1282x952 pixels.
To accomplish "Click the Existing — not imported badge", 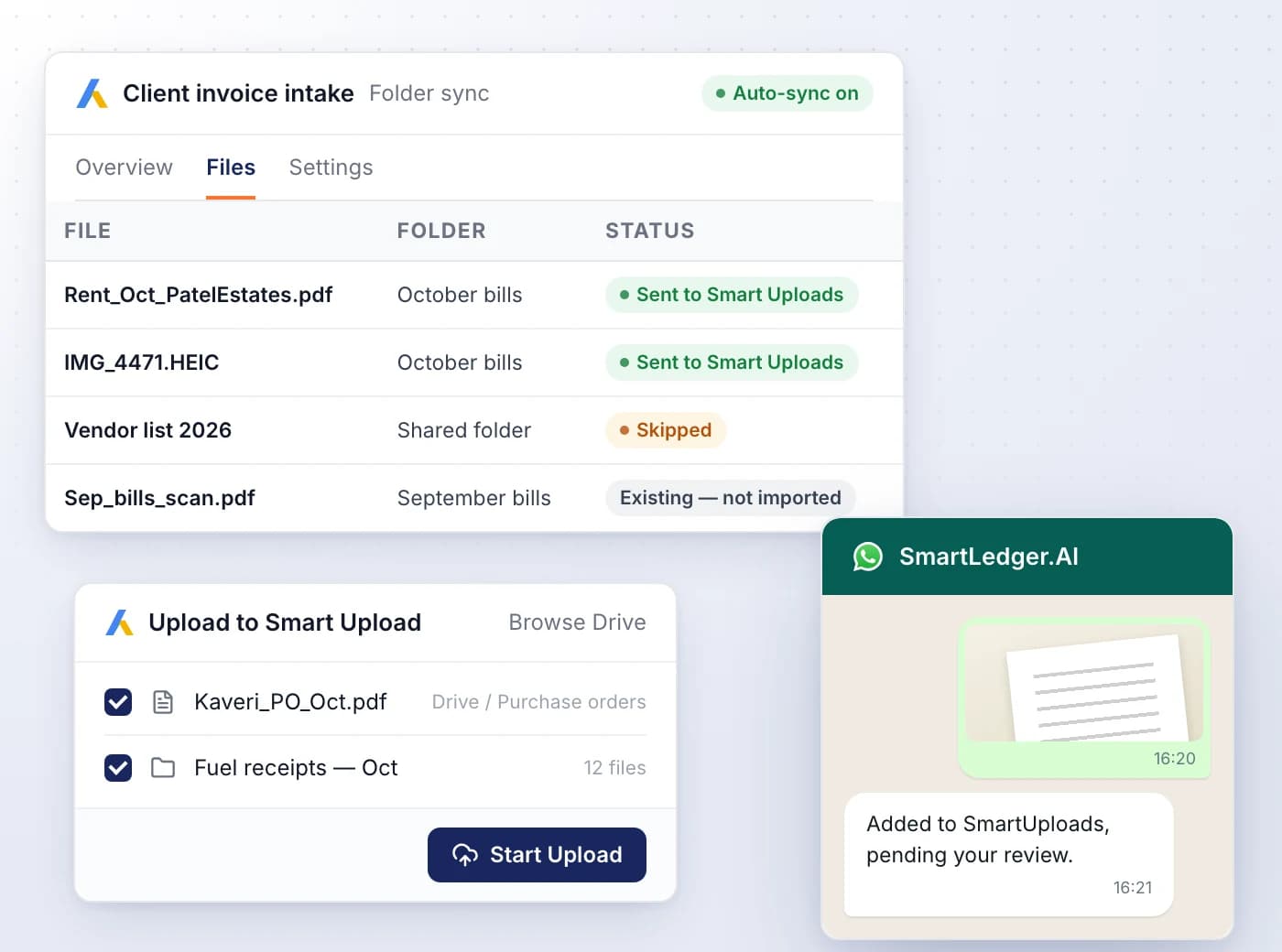I will [x=731, y=498].
